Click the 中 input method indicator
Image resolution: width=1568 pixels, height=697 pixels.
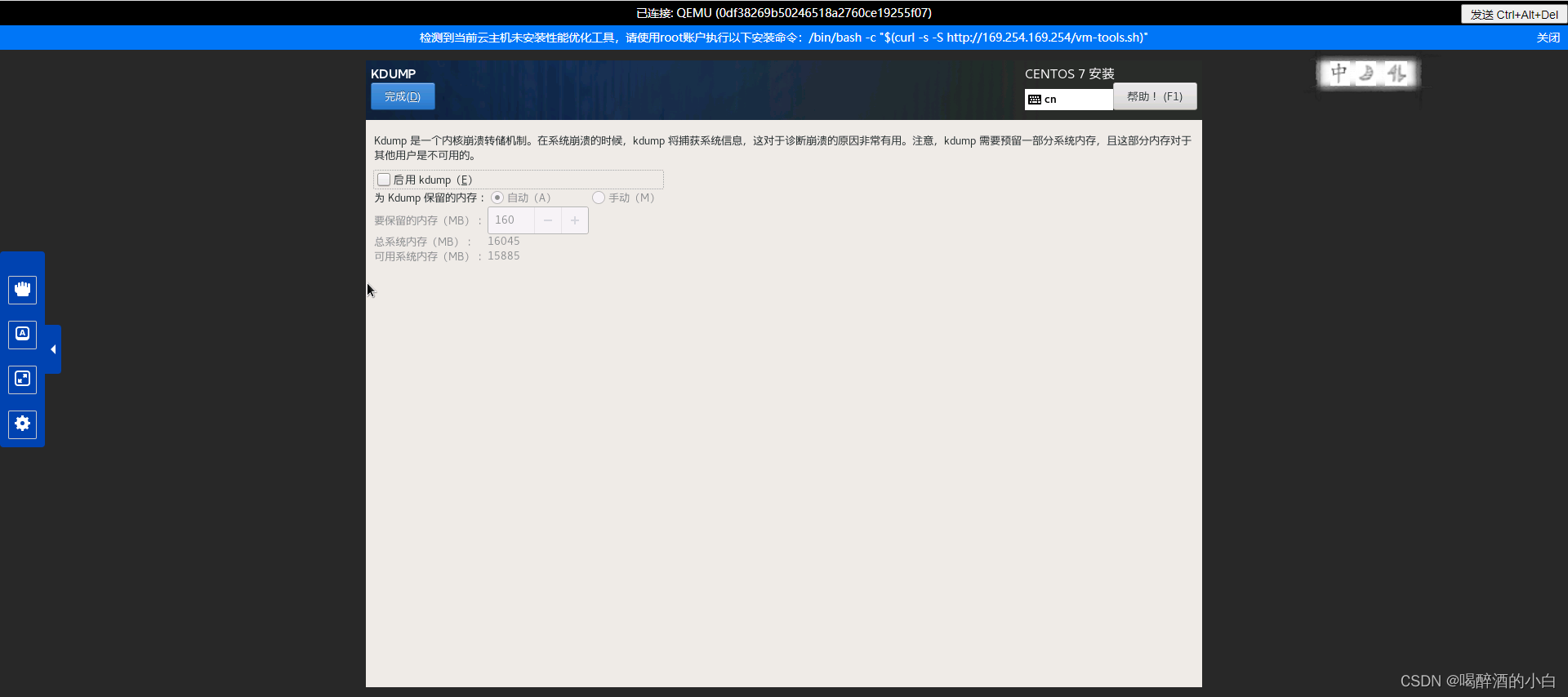(x=1339, y=73)
